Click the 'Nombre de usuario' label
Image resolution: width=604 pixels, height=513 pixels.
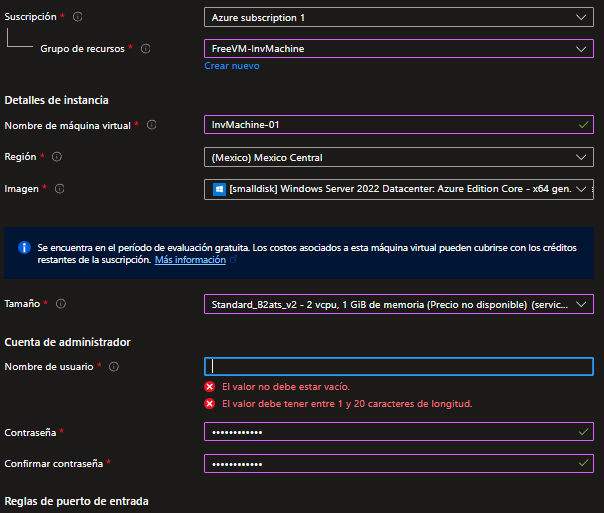[x=49, y=367]
